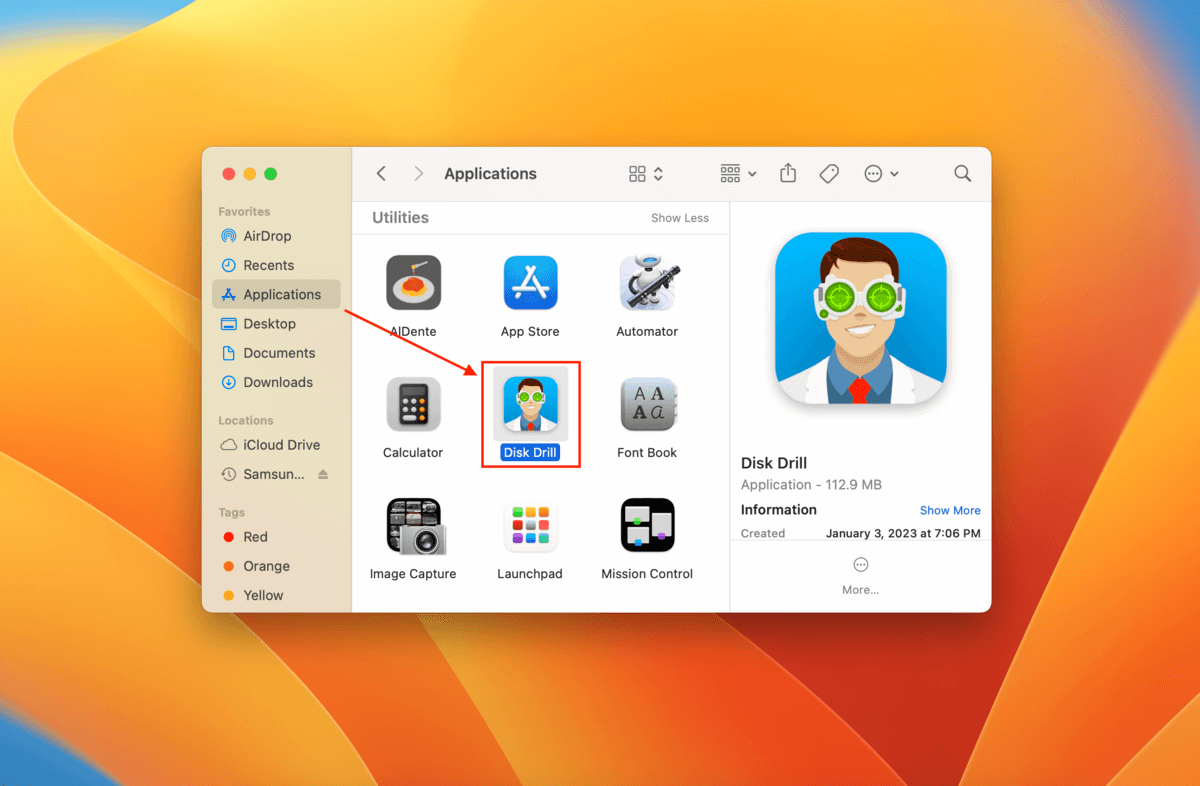
Task: Click the Information heading in preview pane
Action: point(779,510)
